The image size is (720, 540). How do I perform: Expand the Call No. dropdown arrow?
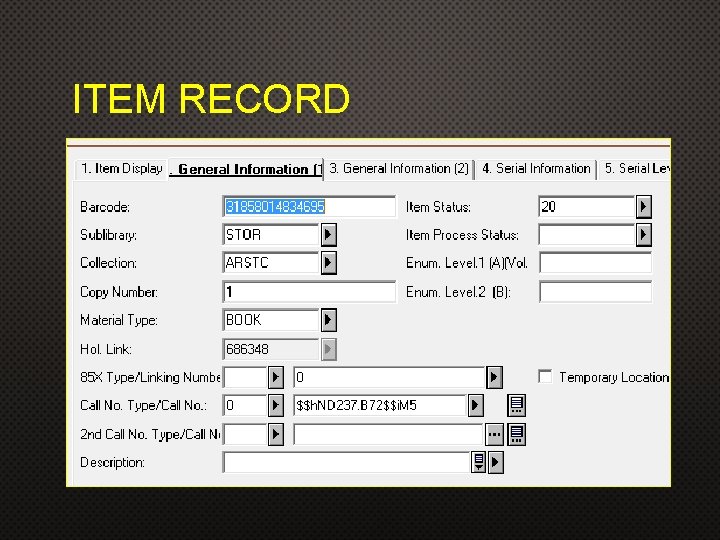476,405
